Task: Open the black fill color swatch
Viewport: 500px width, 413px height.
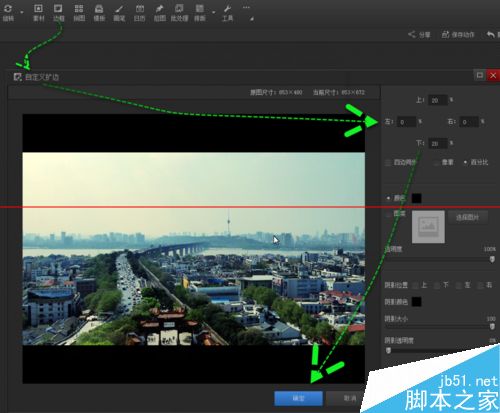Action: point(417,198)
